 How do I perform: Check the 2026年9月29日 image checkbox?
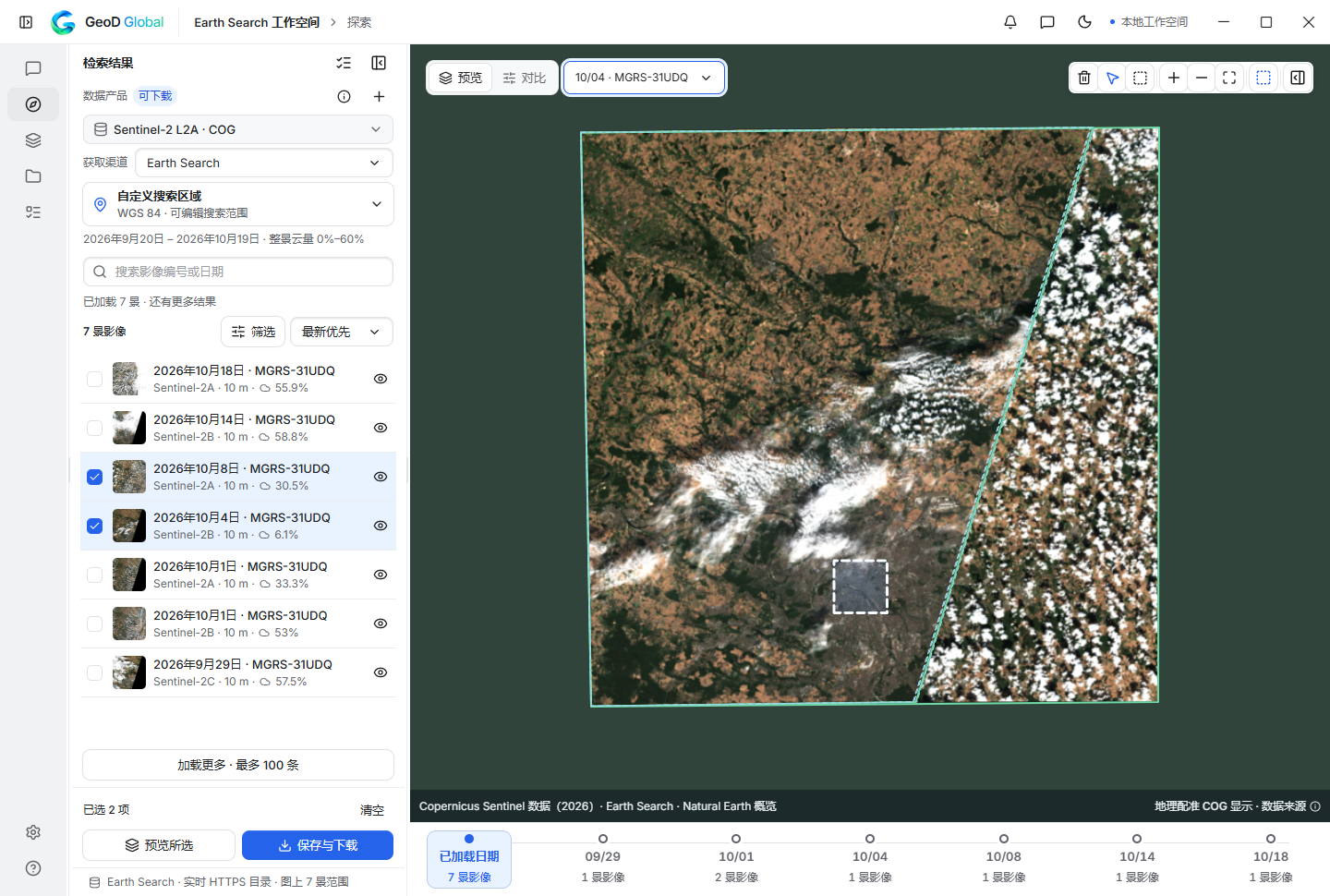click(94, 672)
